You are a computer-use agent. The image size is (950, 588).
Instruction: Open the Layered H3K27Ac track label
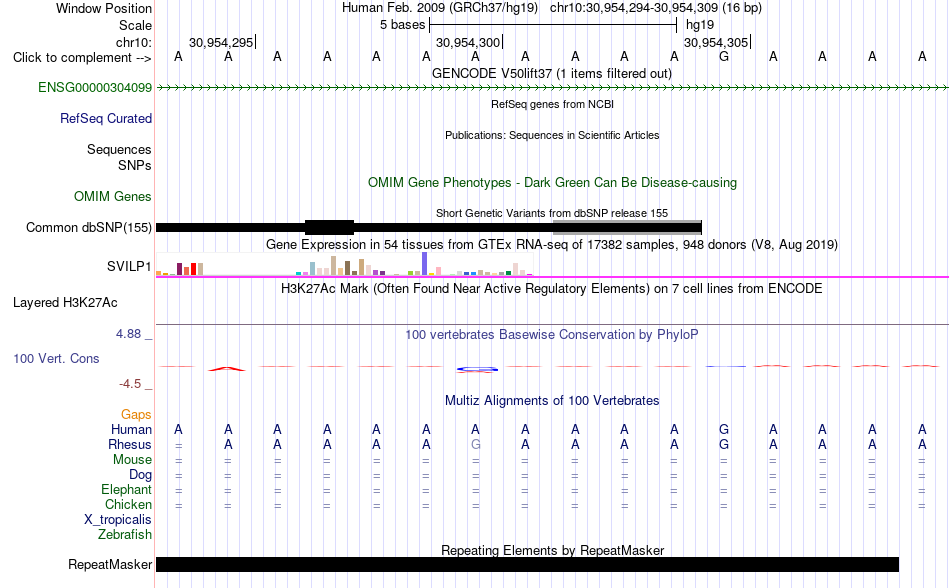65,303
